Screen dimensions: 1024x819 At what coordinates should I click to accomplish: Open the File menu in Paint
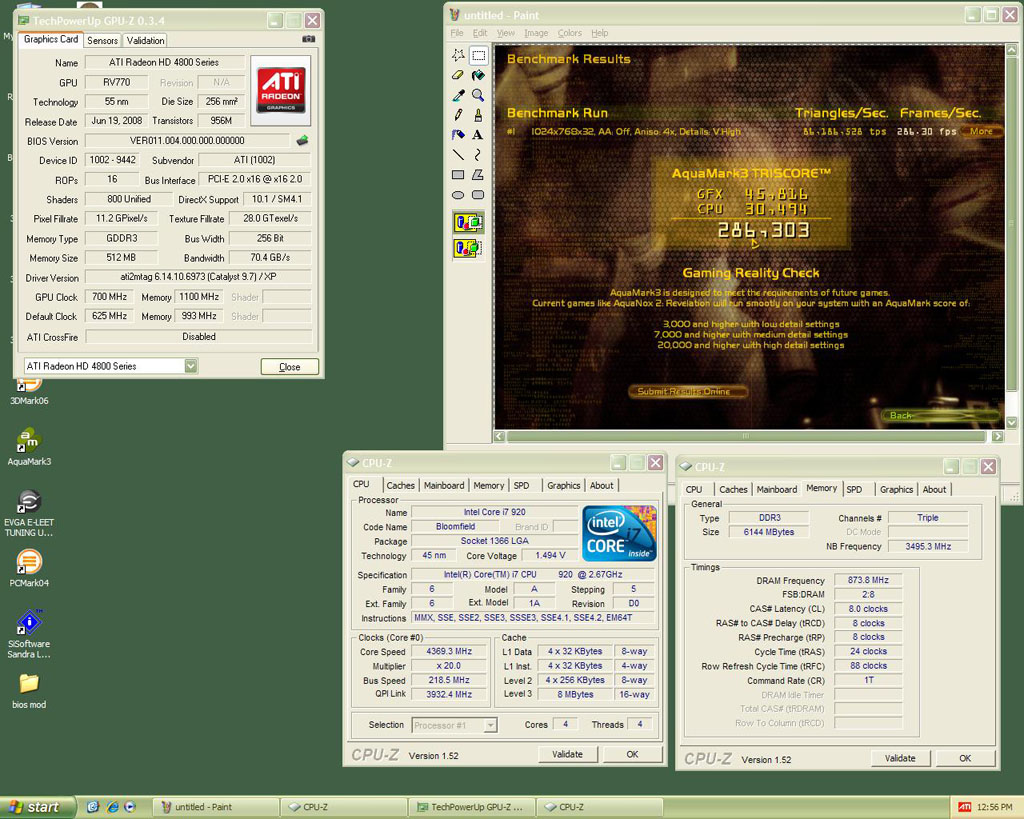pos(456,33)
